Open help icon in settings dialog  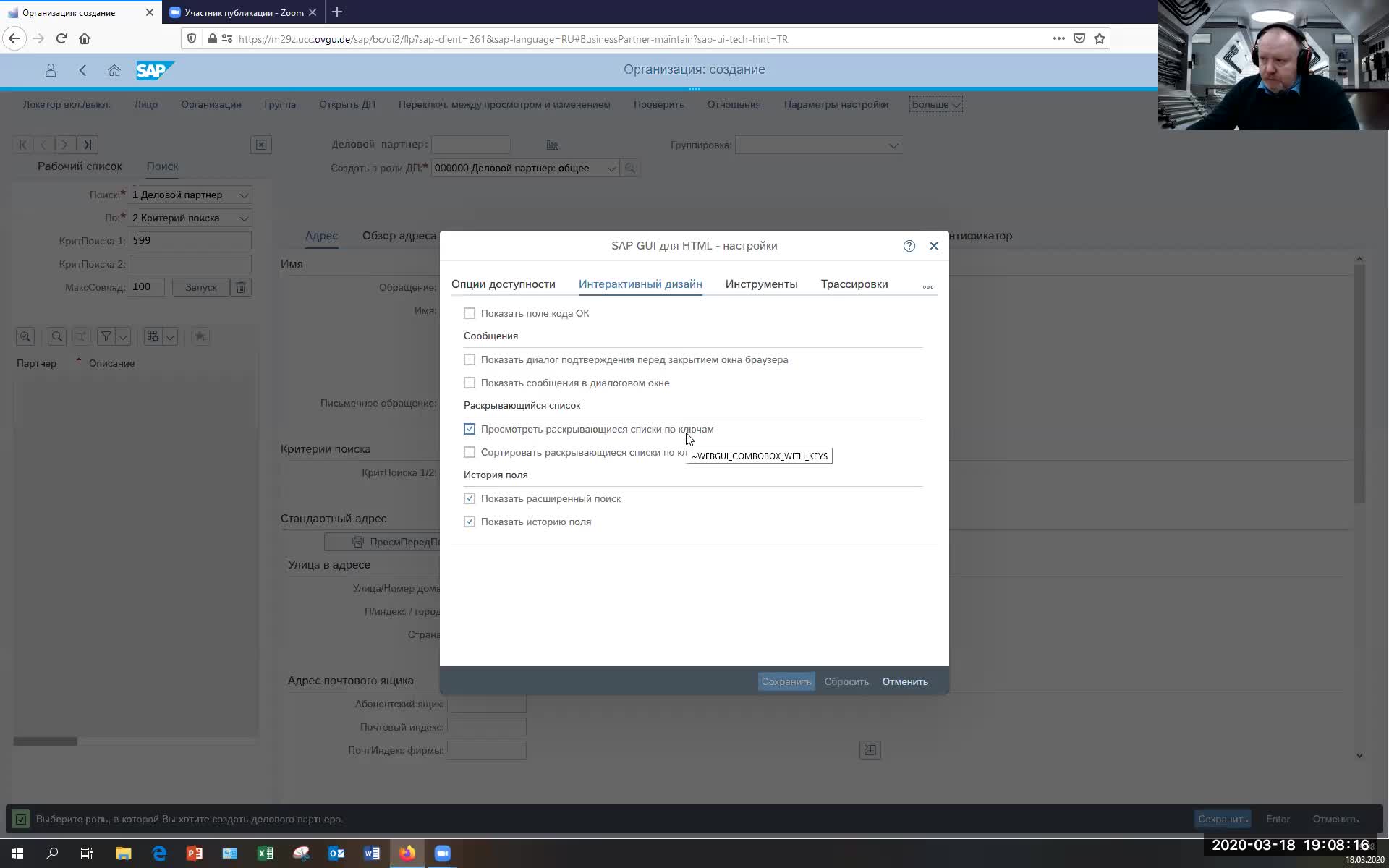click(x=909, y=246)
